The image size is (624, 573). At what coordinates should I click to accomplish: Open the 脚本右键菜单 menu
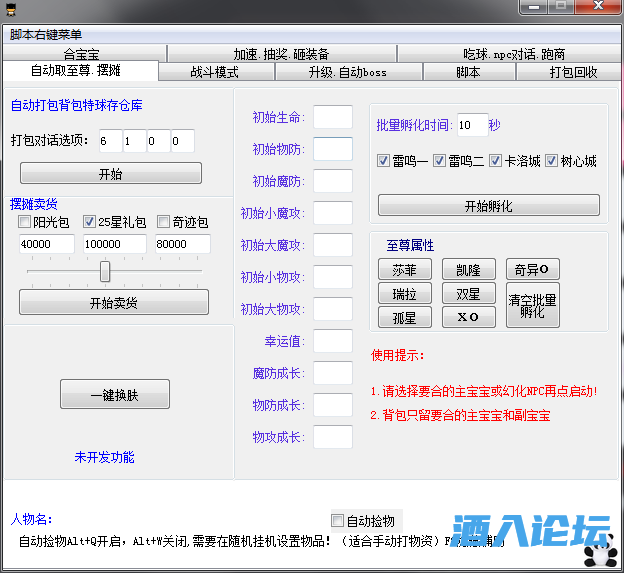46,34
